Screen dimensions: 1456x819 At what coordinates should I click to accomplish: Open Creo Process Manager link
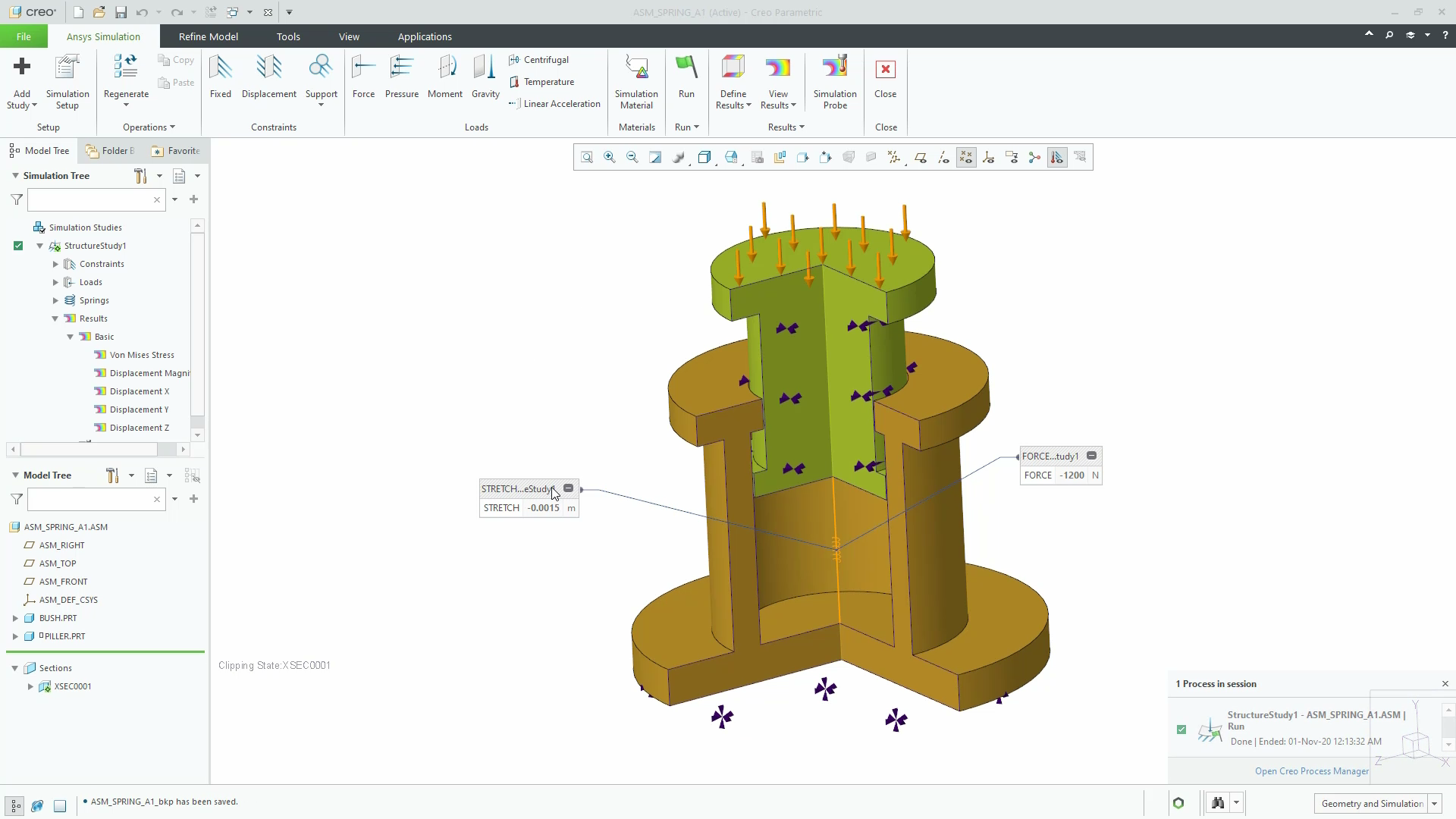pyautogui.click(x=1312, y=771)
